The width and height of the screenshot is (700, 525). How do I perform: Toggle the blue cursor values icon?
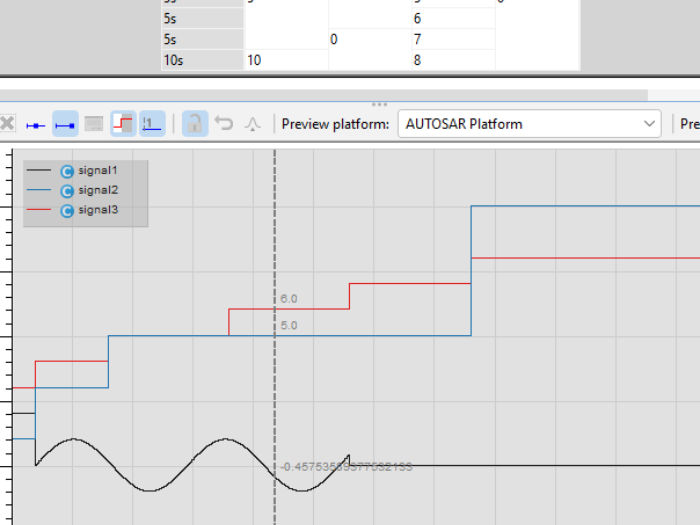coord(152,124)
